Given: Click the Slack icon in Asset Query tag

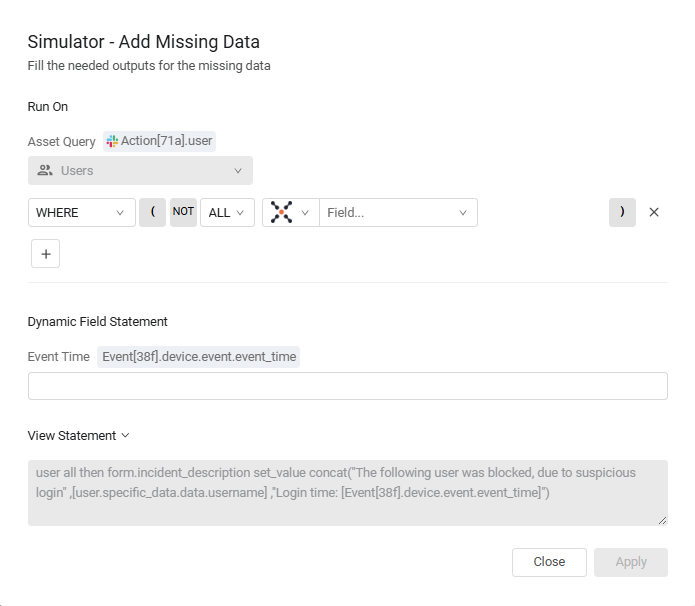Looking at the screenshot, I should (112, 141).
